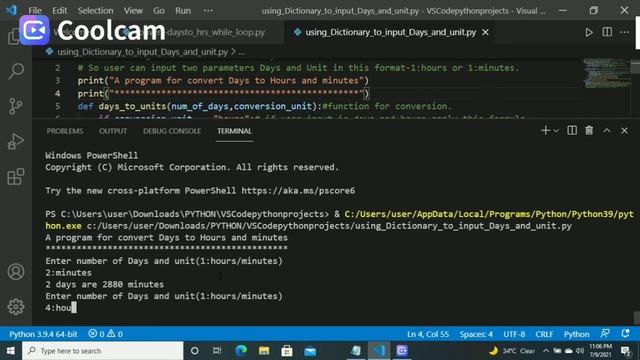Select the TERMINAL panel tab
This screenshot has width=640, height=360.
tap(234, 131)
